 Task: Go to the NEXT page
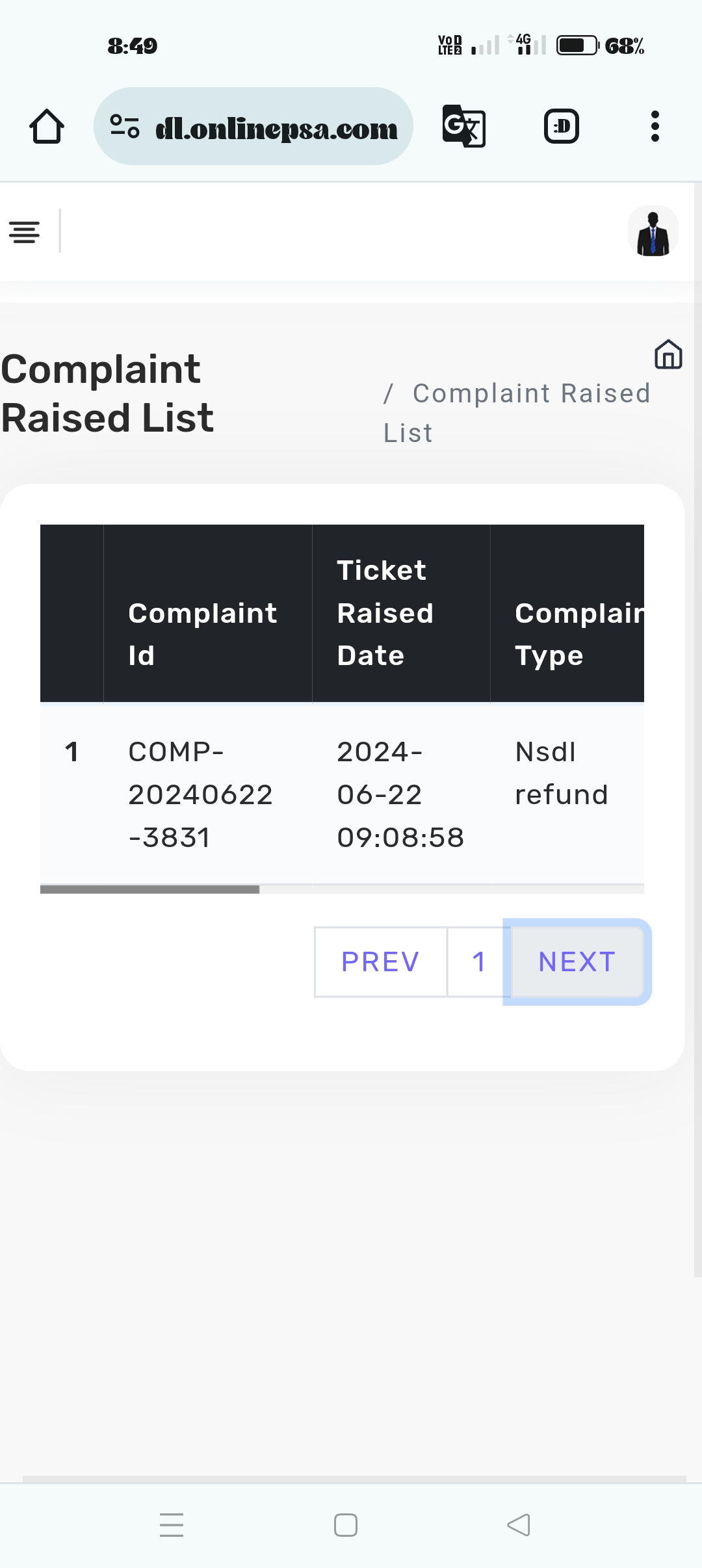click(x=577, y=961)
